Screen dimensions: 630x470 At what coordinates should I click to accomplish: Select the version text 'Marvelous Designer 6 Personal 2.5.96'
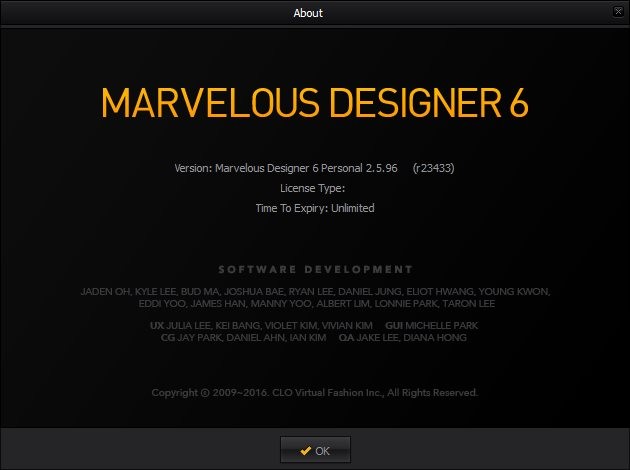tap(306, 168)
